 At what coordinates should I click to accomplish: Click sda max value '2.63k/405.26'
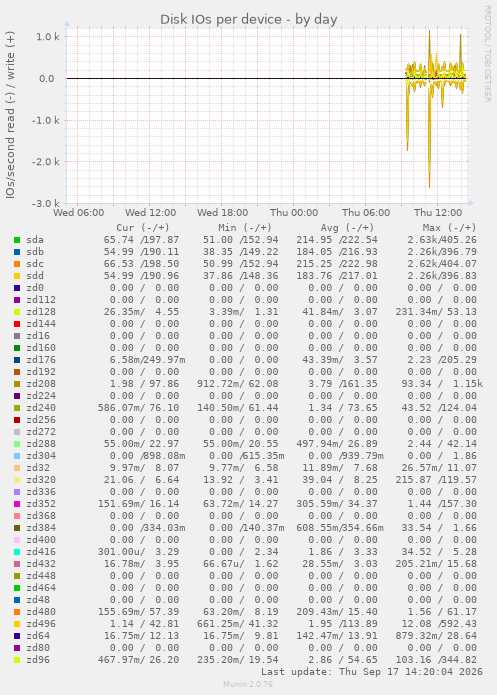[442, 240]
